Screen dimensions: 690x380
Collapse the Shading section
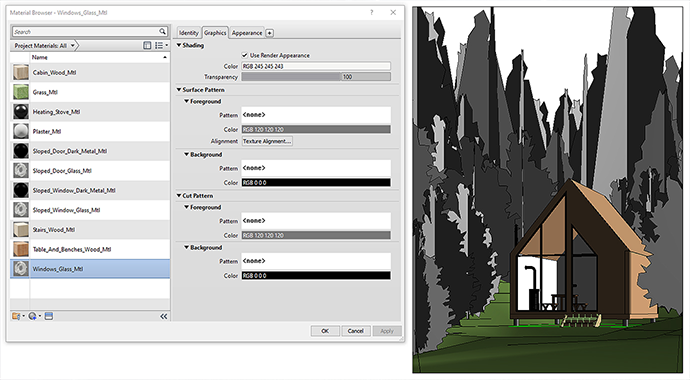click(179, 45)
